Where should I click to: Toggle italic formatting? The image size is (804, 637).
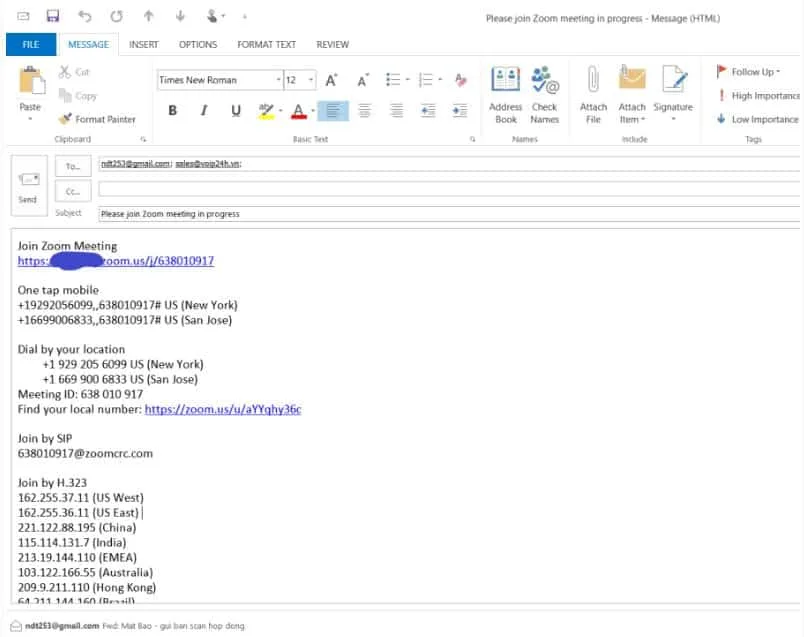(x=204, y=110)
